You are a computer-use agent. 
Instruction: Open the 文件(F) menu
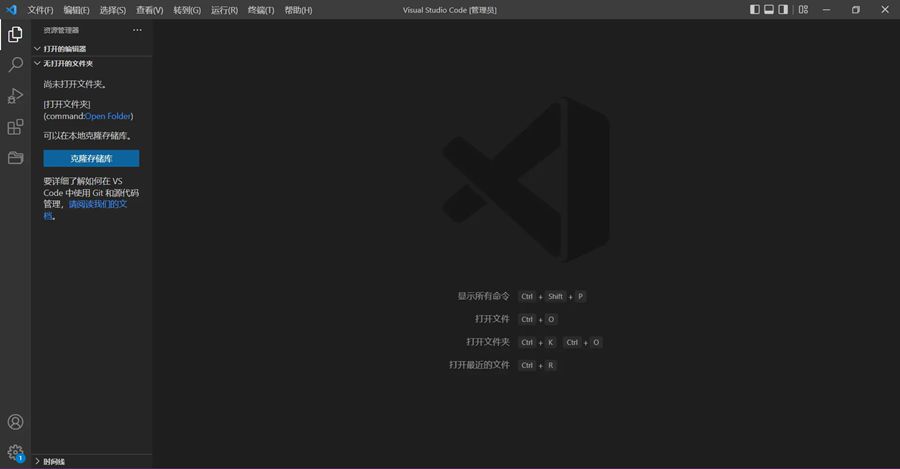(x=40, y=10)
